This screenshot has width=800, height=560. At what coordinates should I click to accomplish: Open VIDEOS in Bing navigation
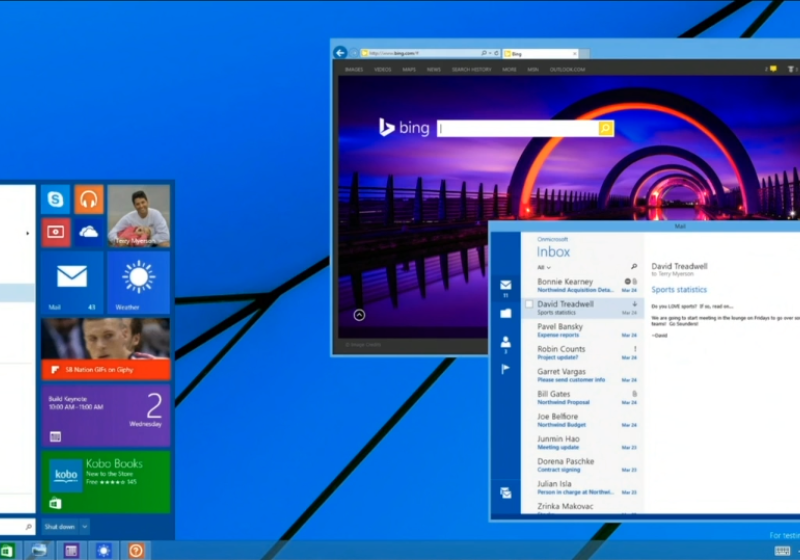(382, 69)
